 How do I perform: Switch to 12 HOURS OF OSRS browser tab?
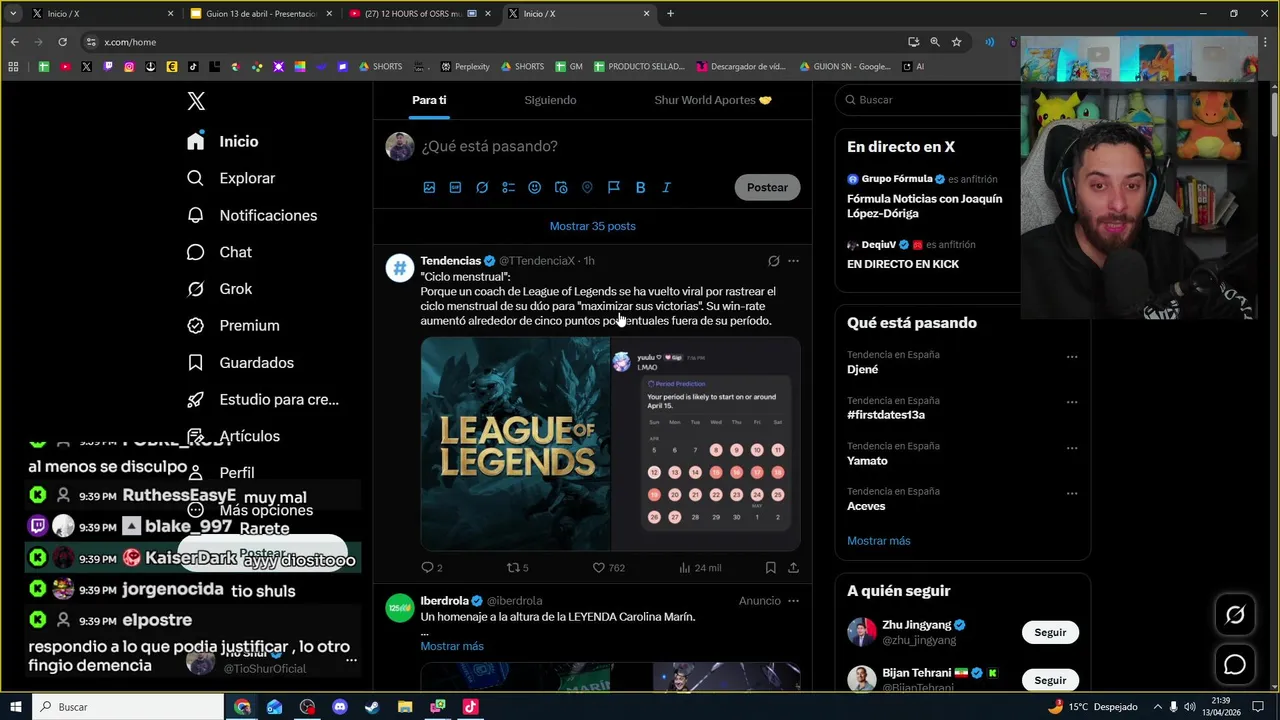coord(419,14)
